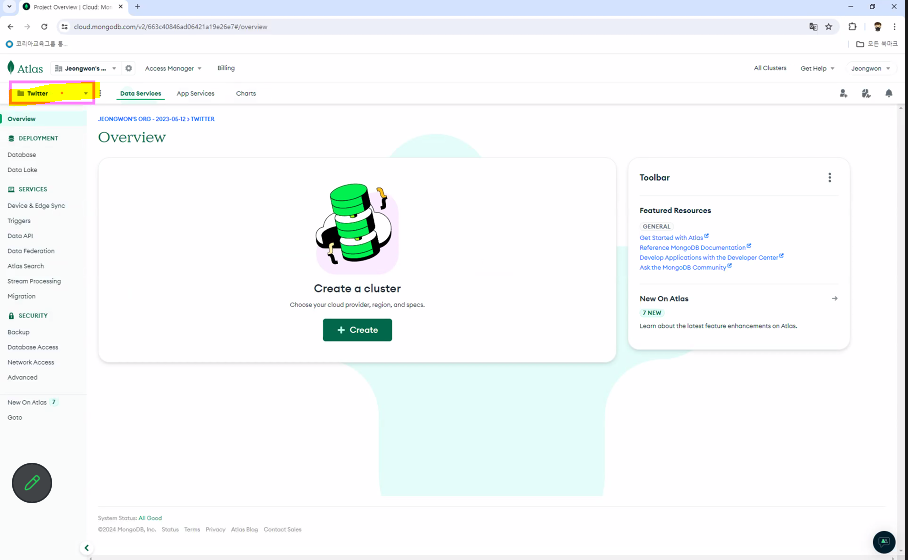Open organization settings gear icon
Screen dimensions: 908x560
pyautogui.click(x=129, y=68)
